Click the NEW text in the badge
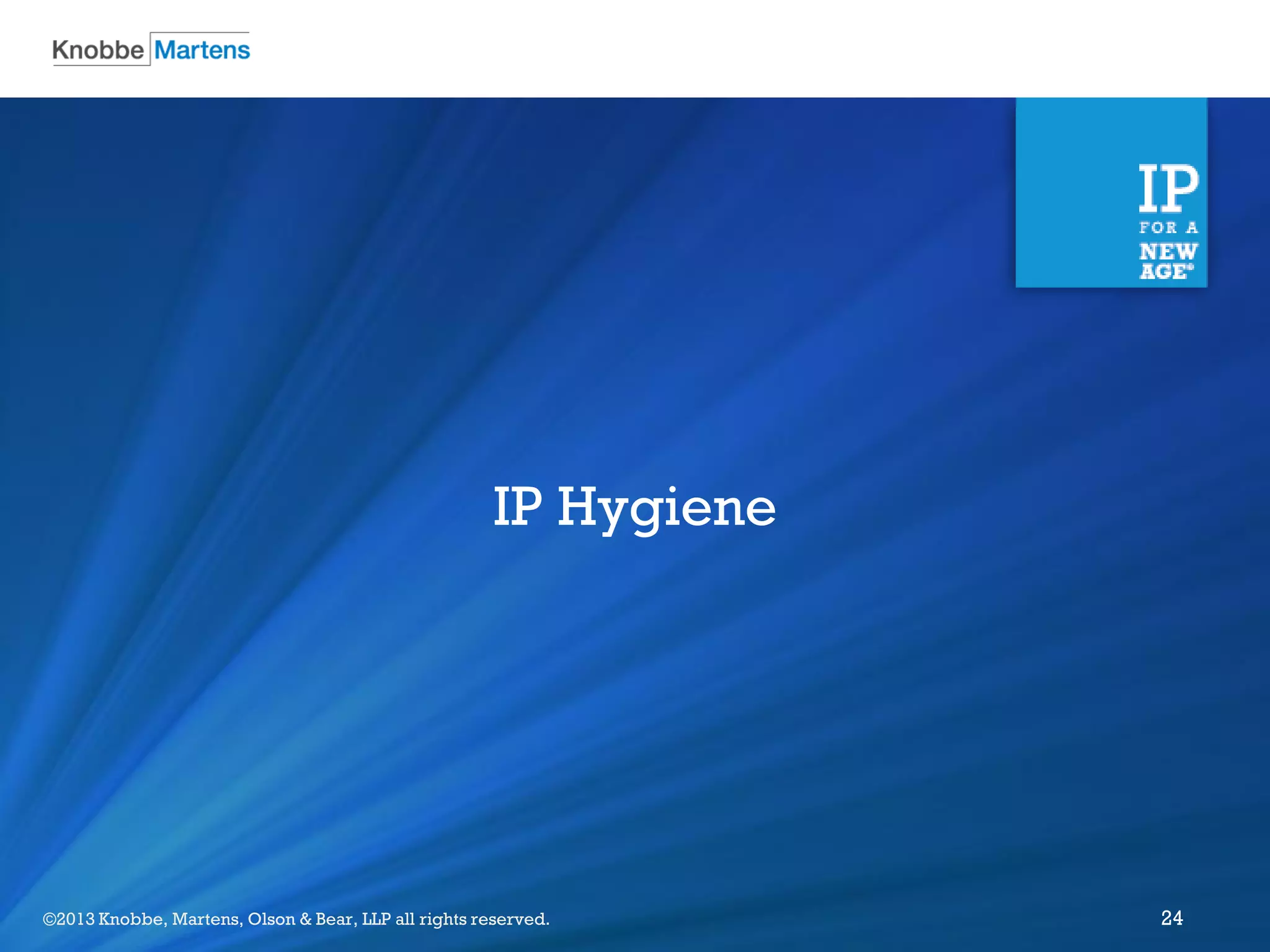This screenshot has height=952, width=1270. tap(1168, 252)
